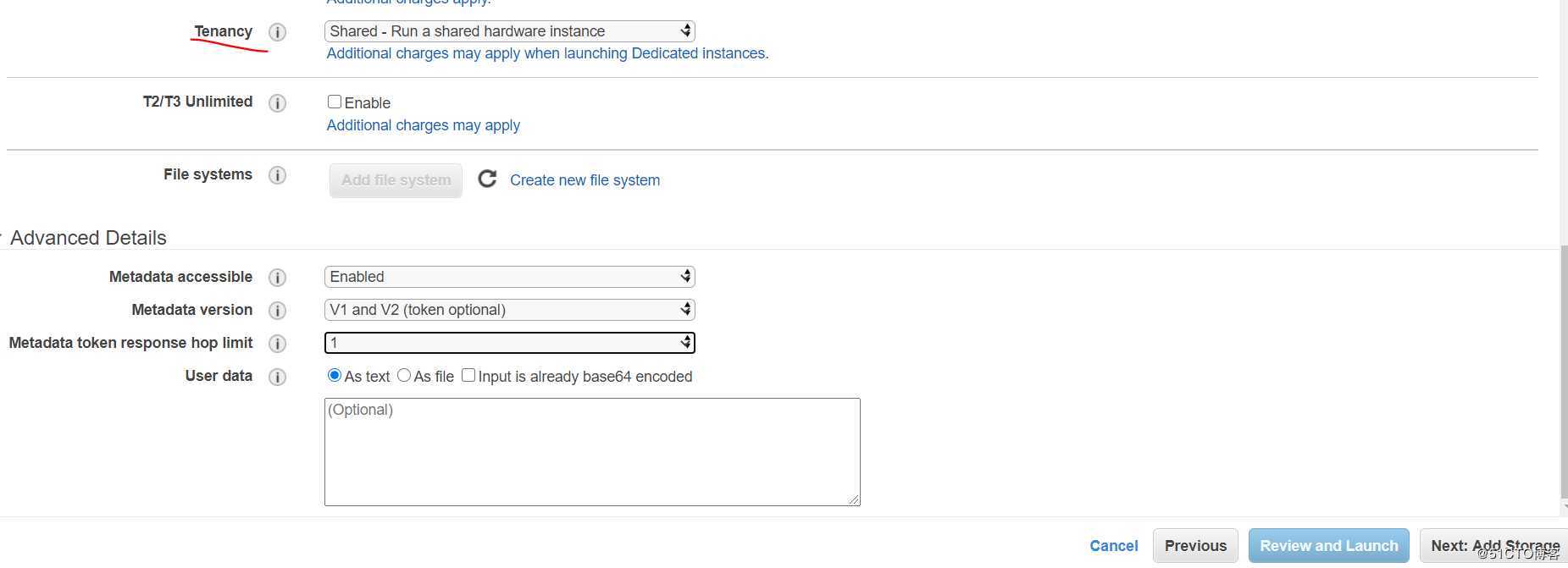
Task: Click the T2/T3 Unlimited info icon
Action: 277,103
